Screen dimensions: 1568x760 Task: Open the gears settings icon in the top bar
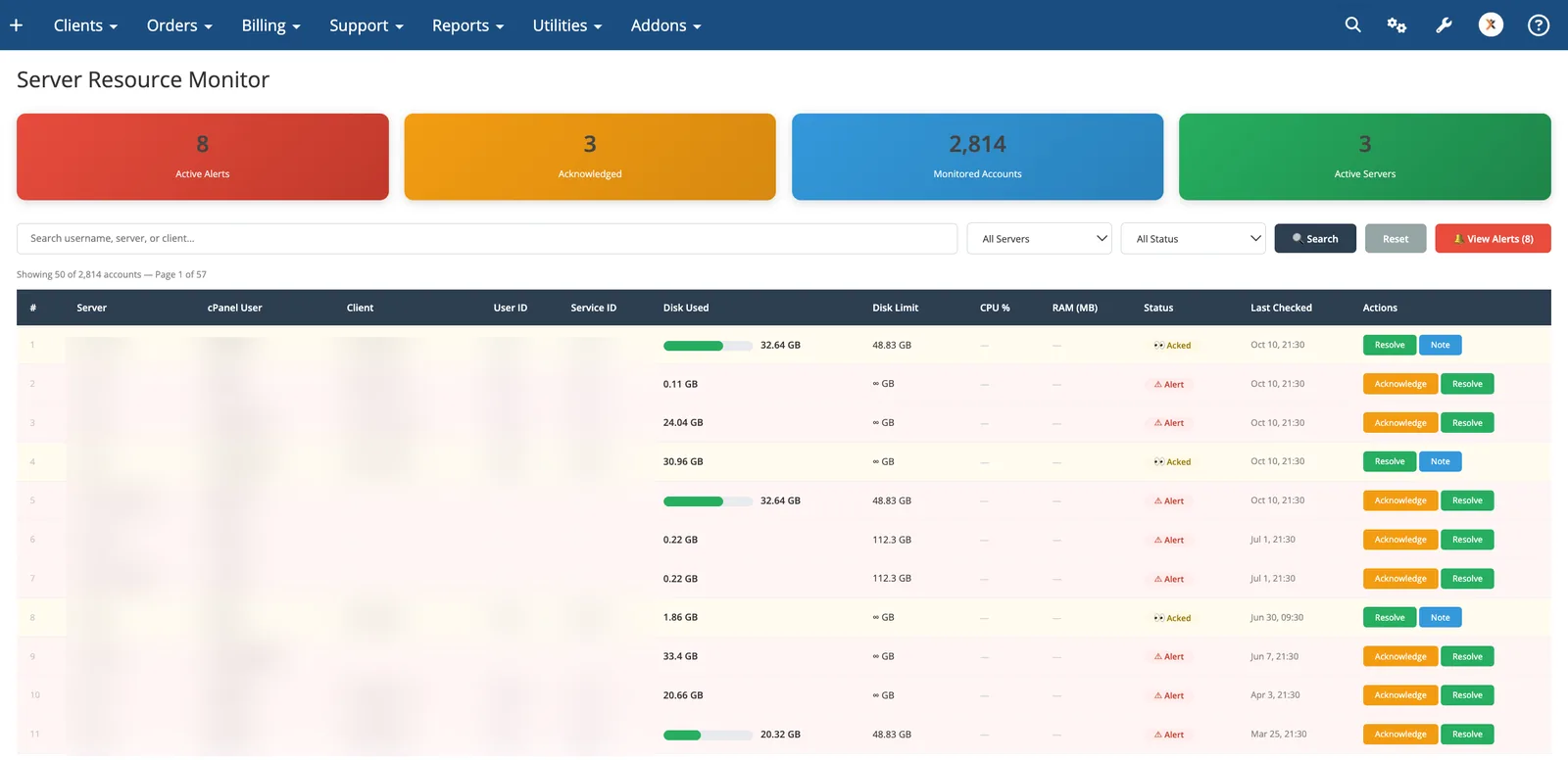click(x=1396, y=25)
